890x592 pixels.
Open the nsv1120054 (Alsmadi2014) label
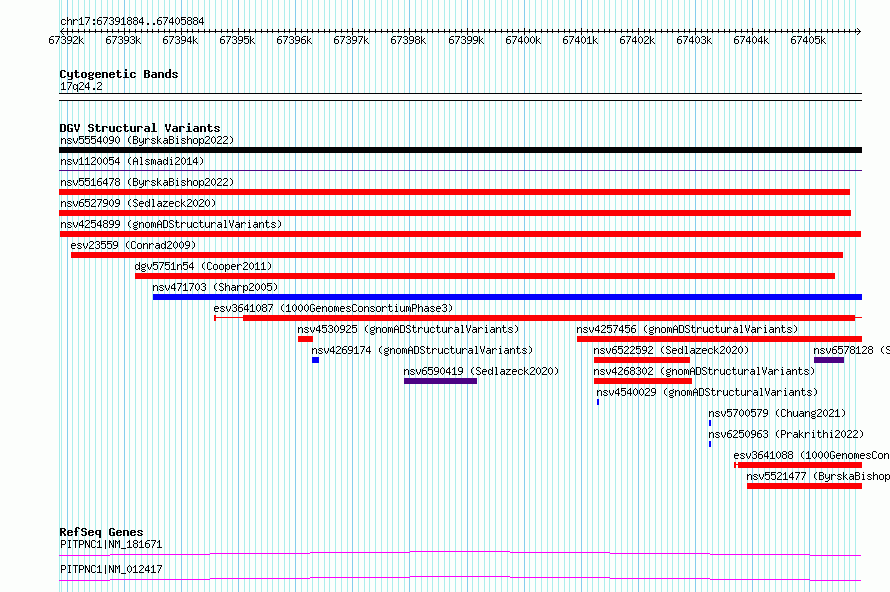coord(132,161)
